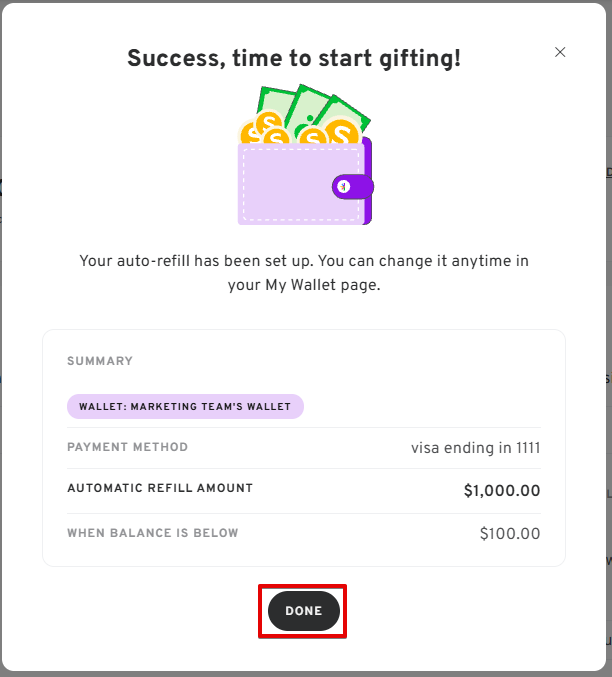Click the Success, time to start gifting heading
Screen dimensions: 612x677
pyautogui.click(x=294, y=58)
